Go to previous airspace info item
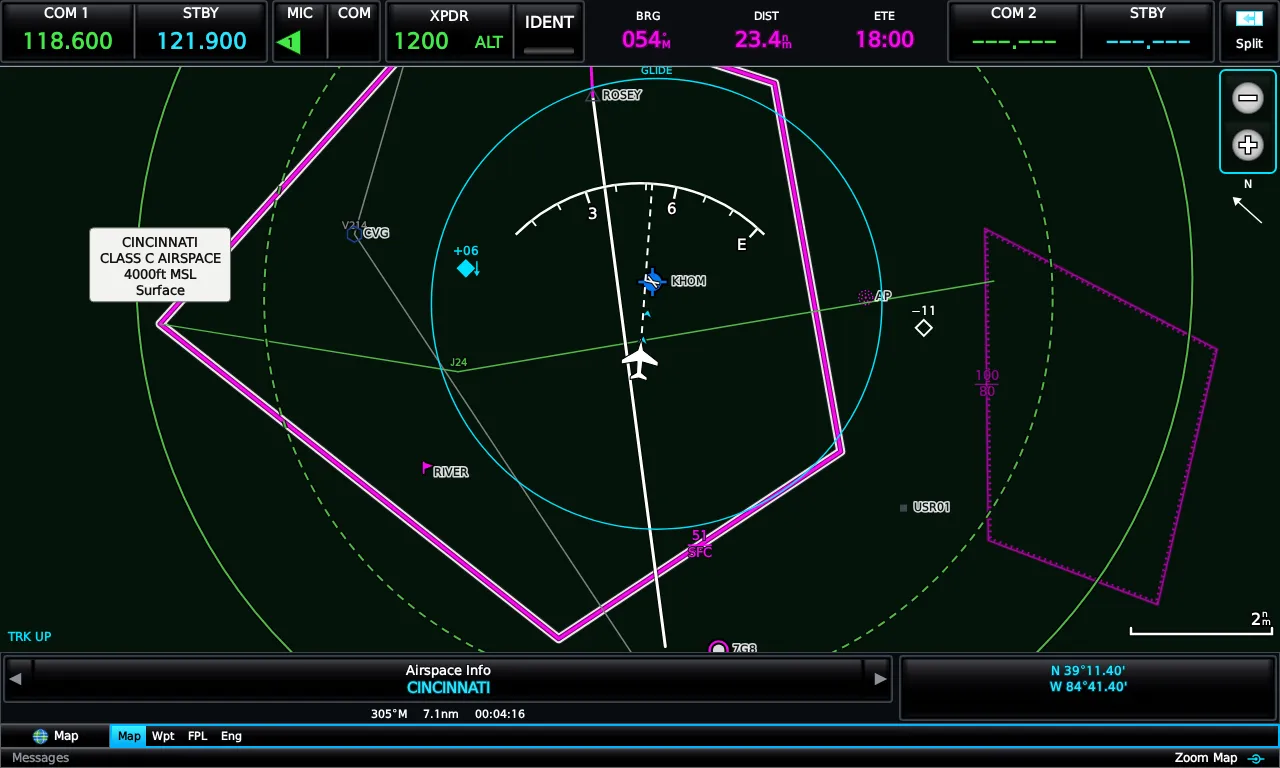 point(15,679)
